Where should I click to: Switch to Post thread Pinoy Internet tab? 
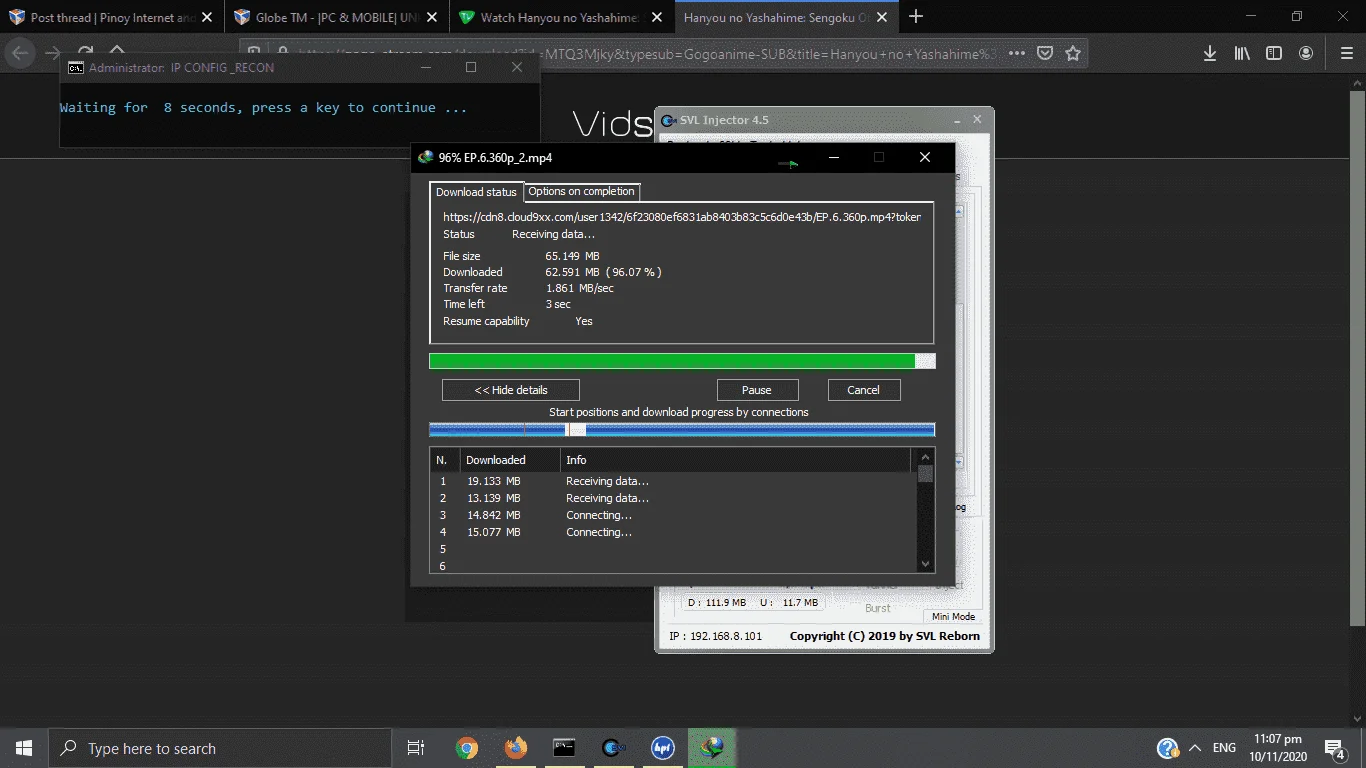(110, 17)
